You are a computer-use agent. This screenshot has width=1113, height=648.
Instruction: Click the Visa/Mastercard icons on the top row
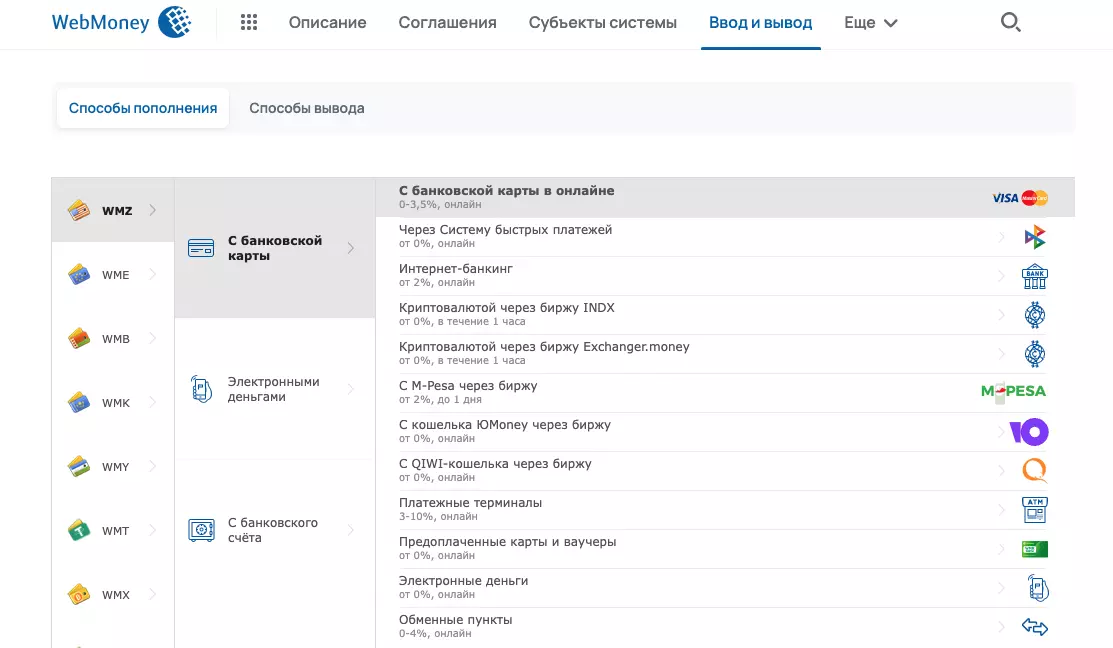(1017, 197)
